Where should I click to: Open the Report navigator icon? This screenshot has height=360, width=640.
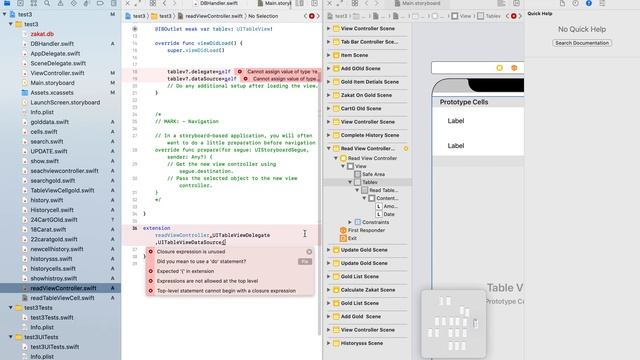pos(113,3)
